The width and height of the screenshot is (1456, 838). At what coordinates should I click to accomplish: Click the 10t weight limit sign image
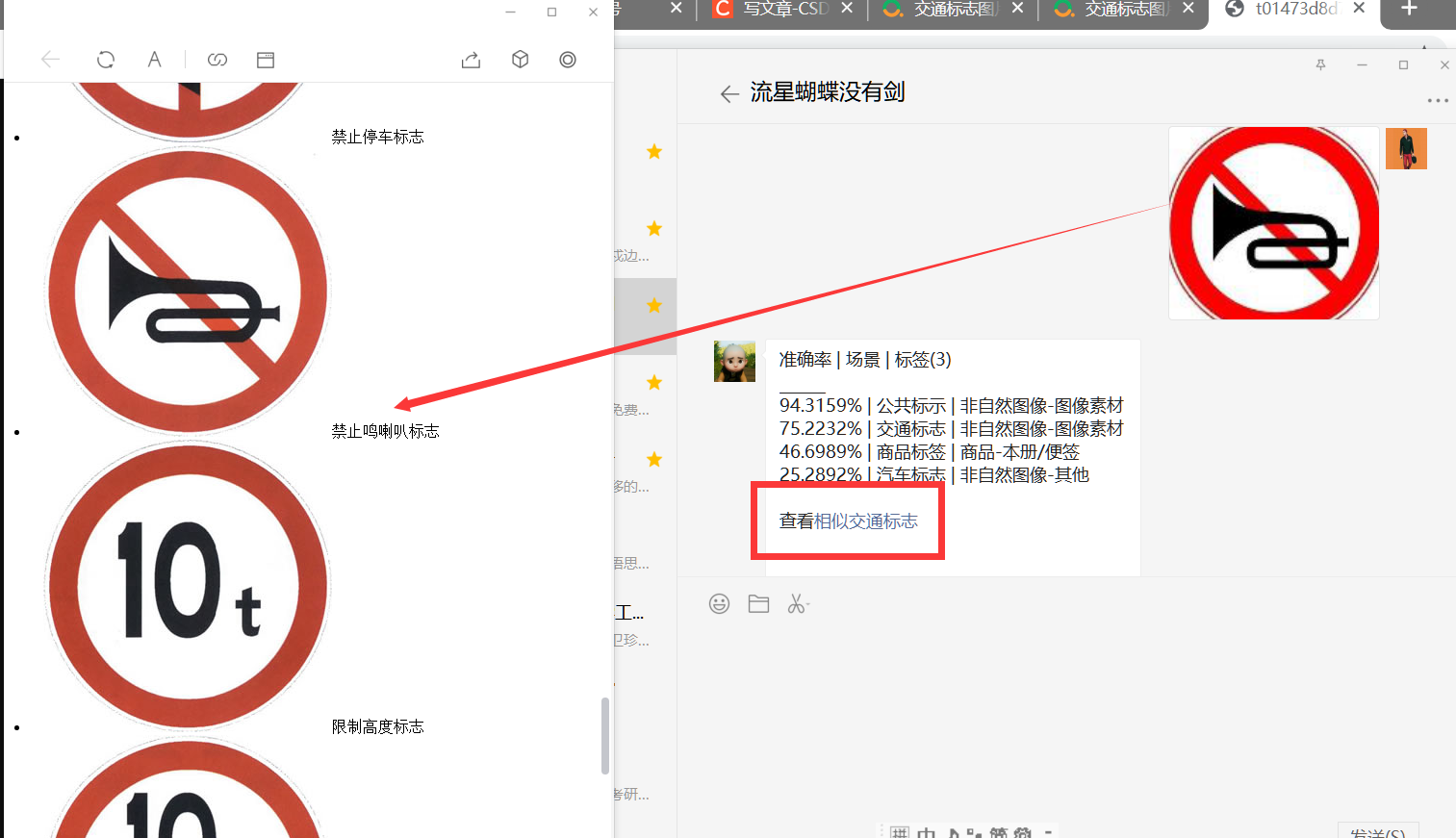pos(188,585)
